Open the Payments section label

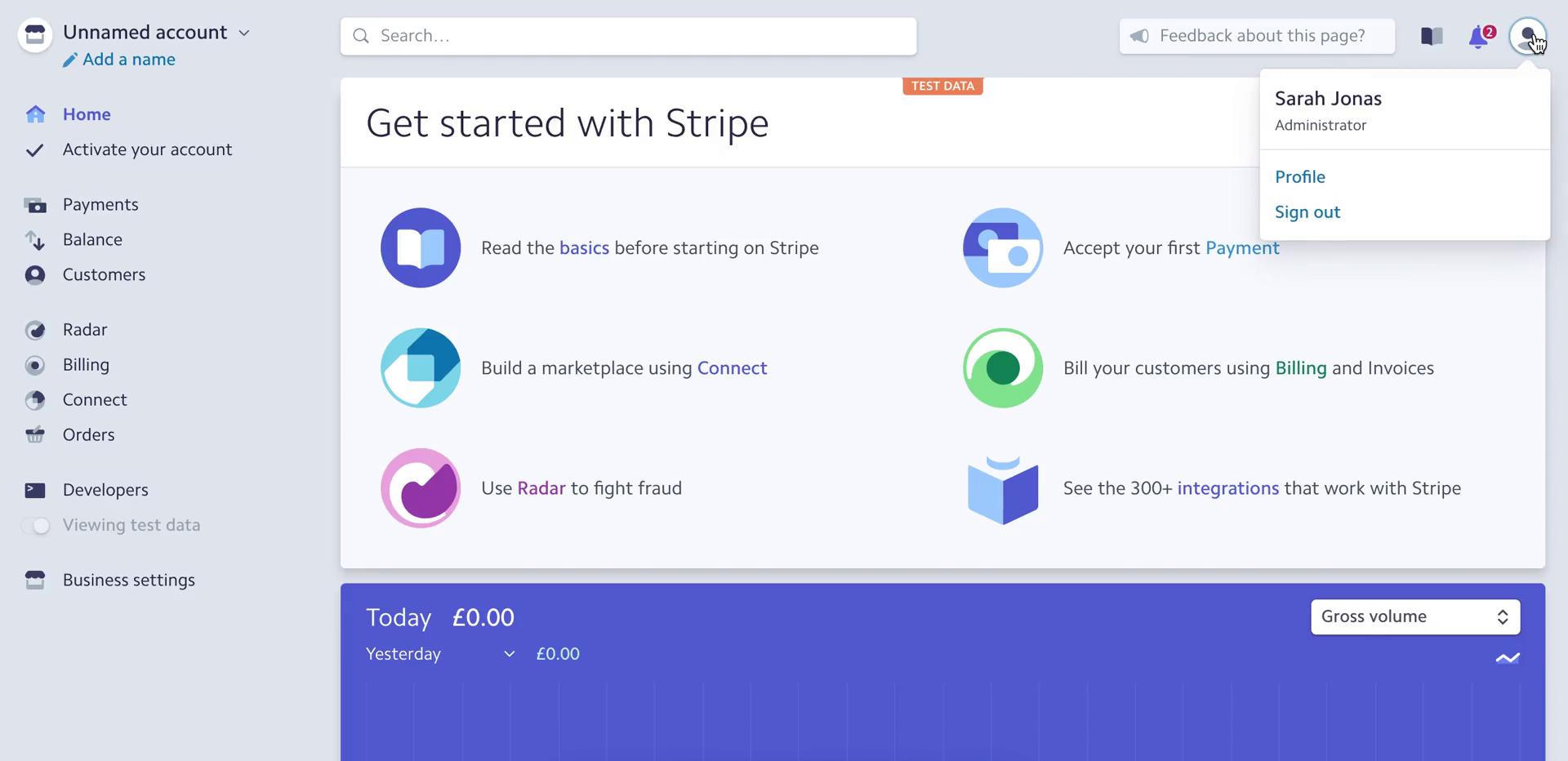(x=100, y=205)
